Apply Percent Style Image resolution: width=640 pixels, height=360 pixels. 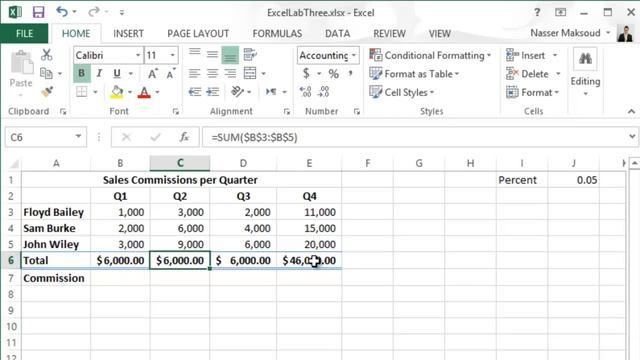pos(333,73)
